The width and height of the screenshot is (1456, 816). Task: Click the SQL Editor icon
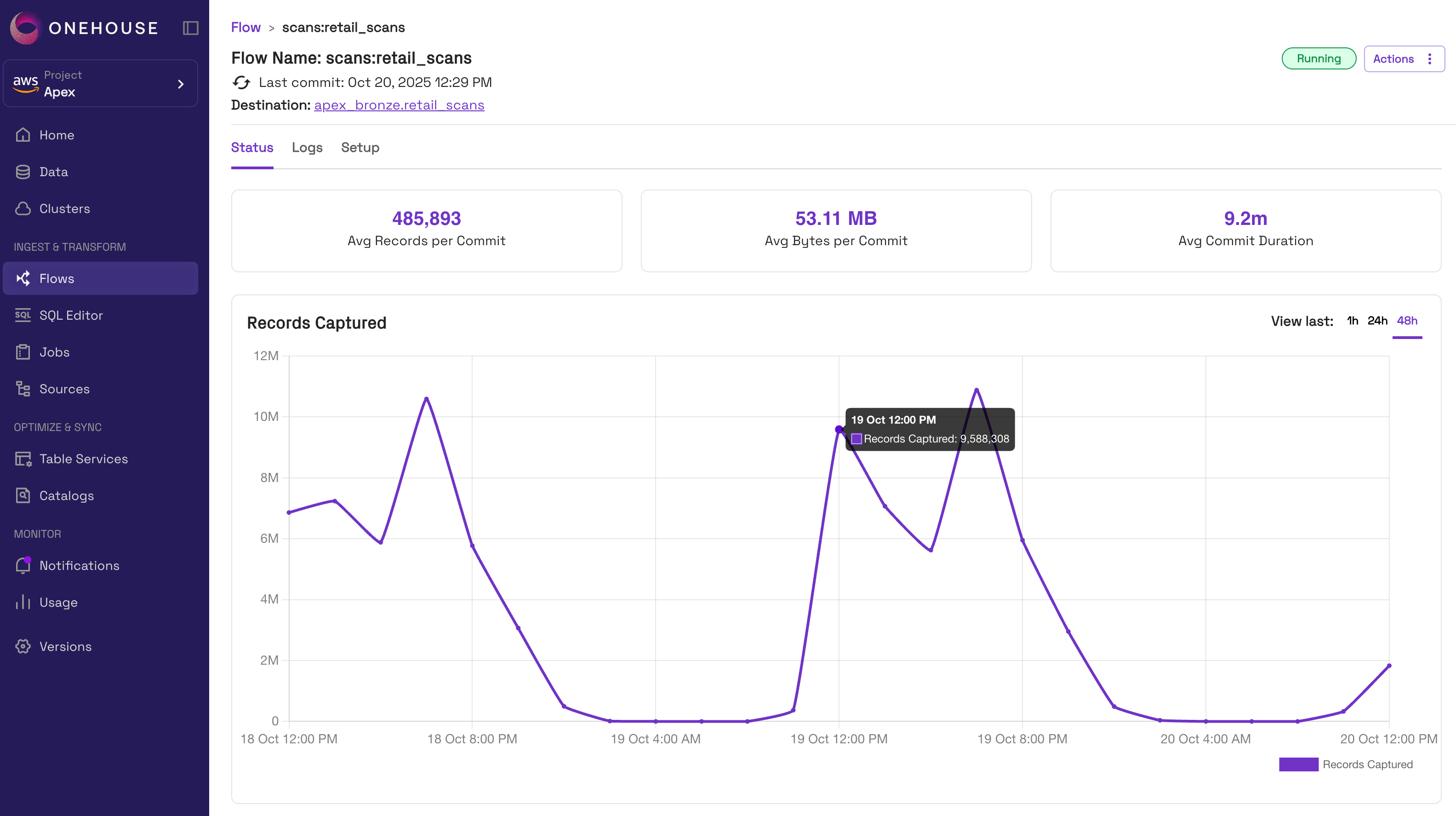(23, 315)
